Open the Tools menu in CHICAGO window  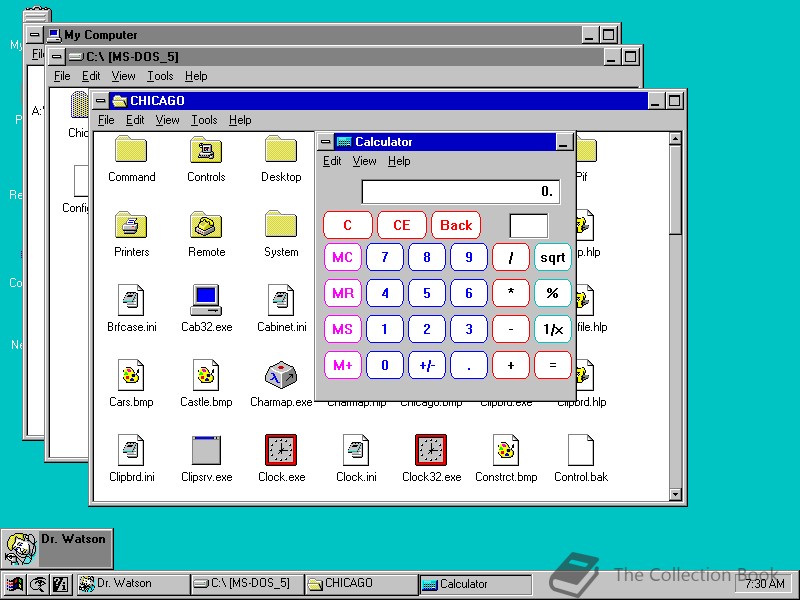point(204,120)
